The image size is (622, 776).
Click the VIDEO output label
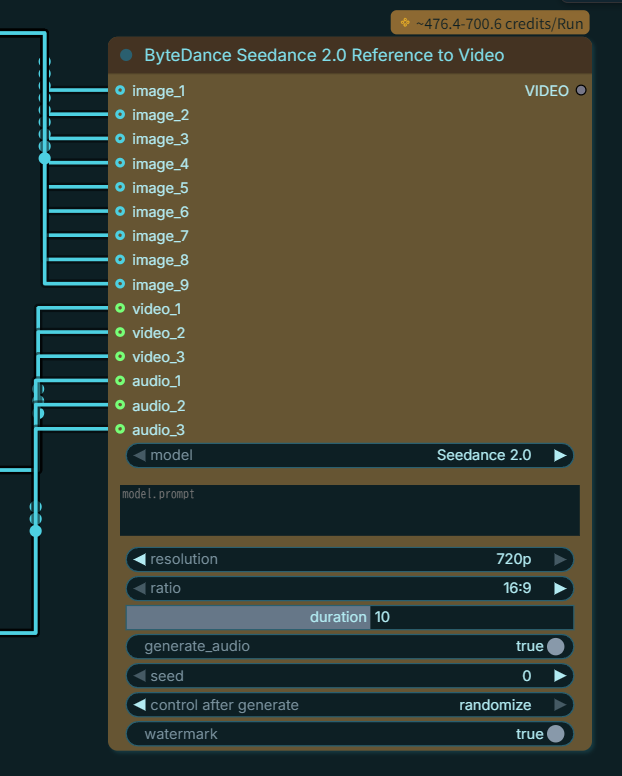point(547,91)
